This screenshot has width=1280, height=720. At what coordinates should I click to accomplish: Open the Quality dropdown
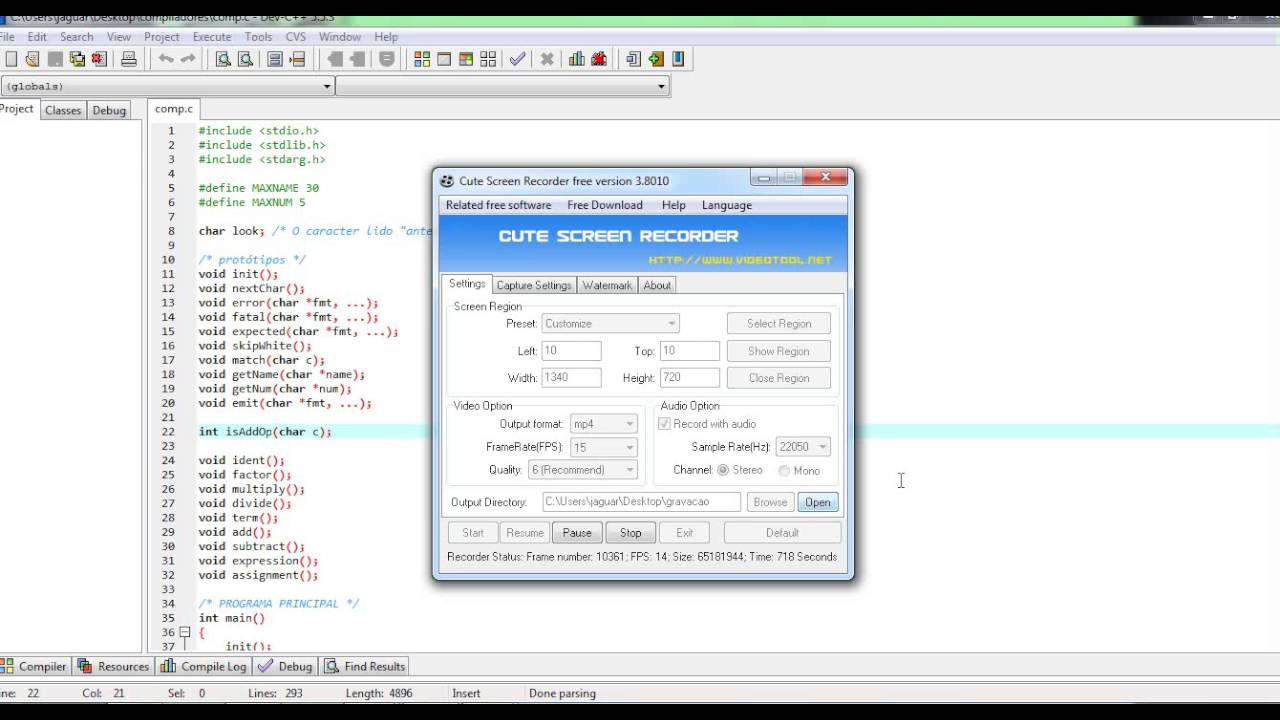tap(583, 470)
